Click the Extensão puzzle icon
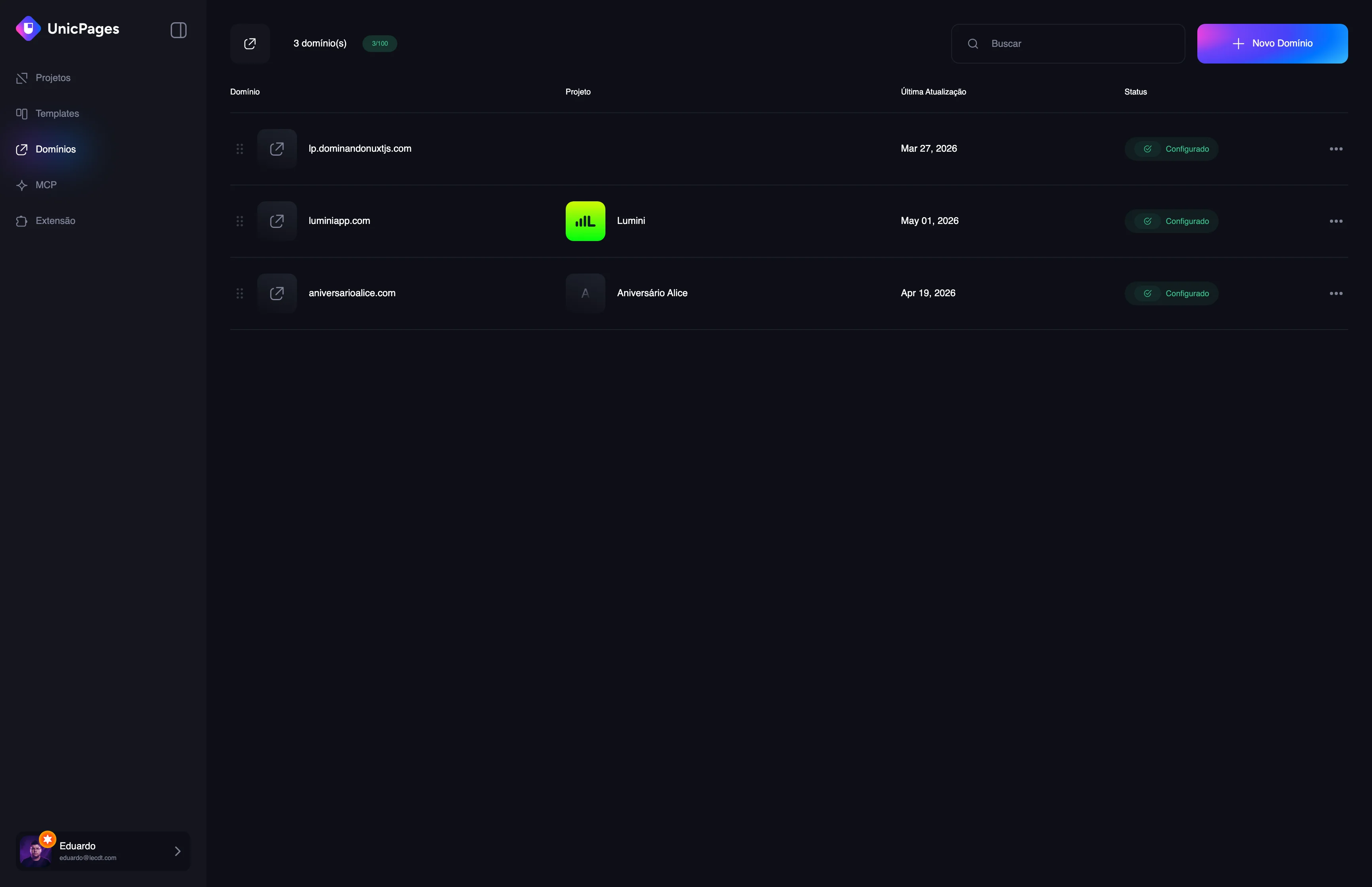1372x887 pixels. tap(22, 221)
